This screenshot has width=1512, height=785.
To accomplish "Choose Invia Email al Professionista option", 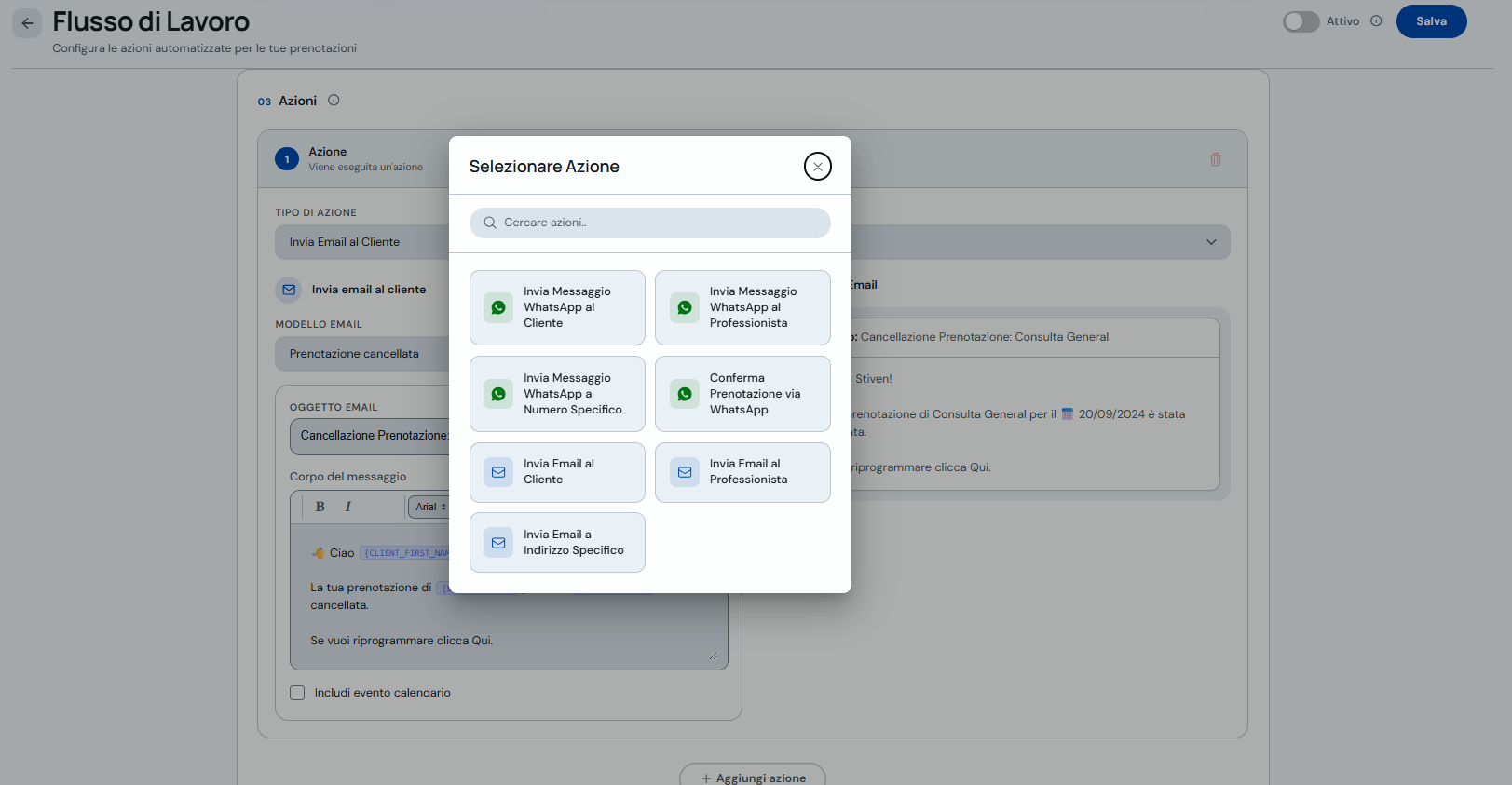I will click(742, 472).
